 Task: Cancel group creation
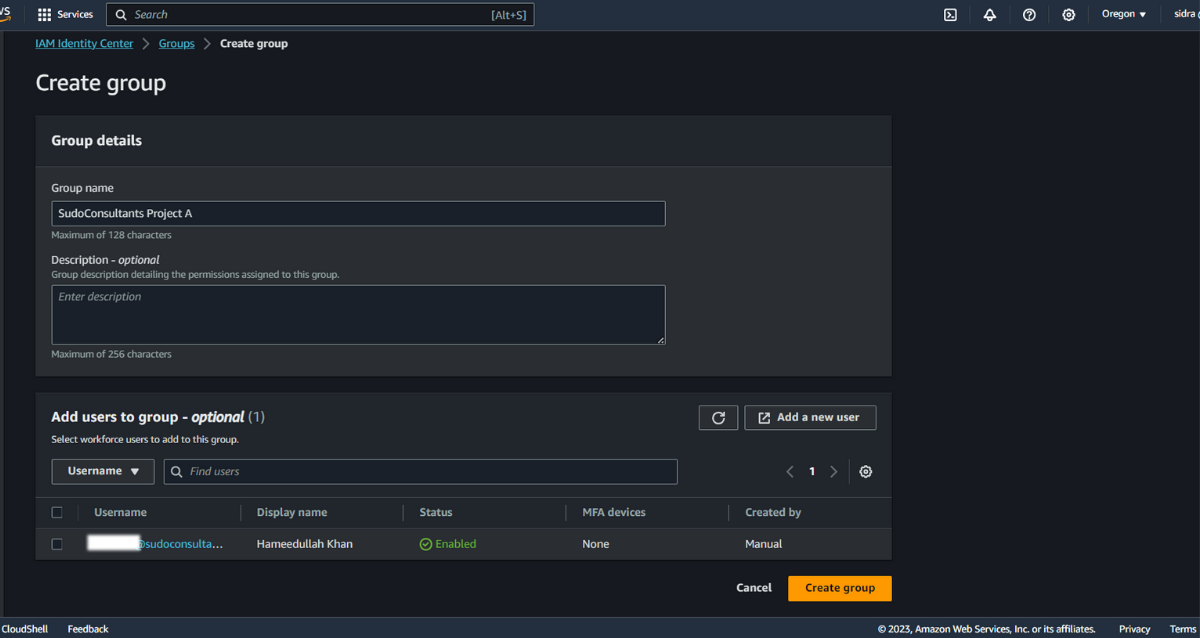tap(754, 588)
